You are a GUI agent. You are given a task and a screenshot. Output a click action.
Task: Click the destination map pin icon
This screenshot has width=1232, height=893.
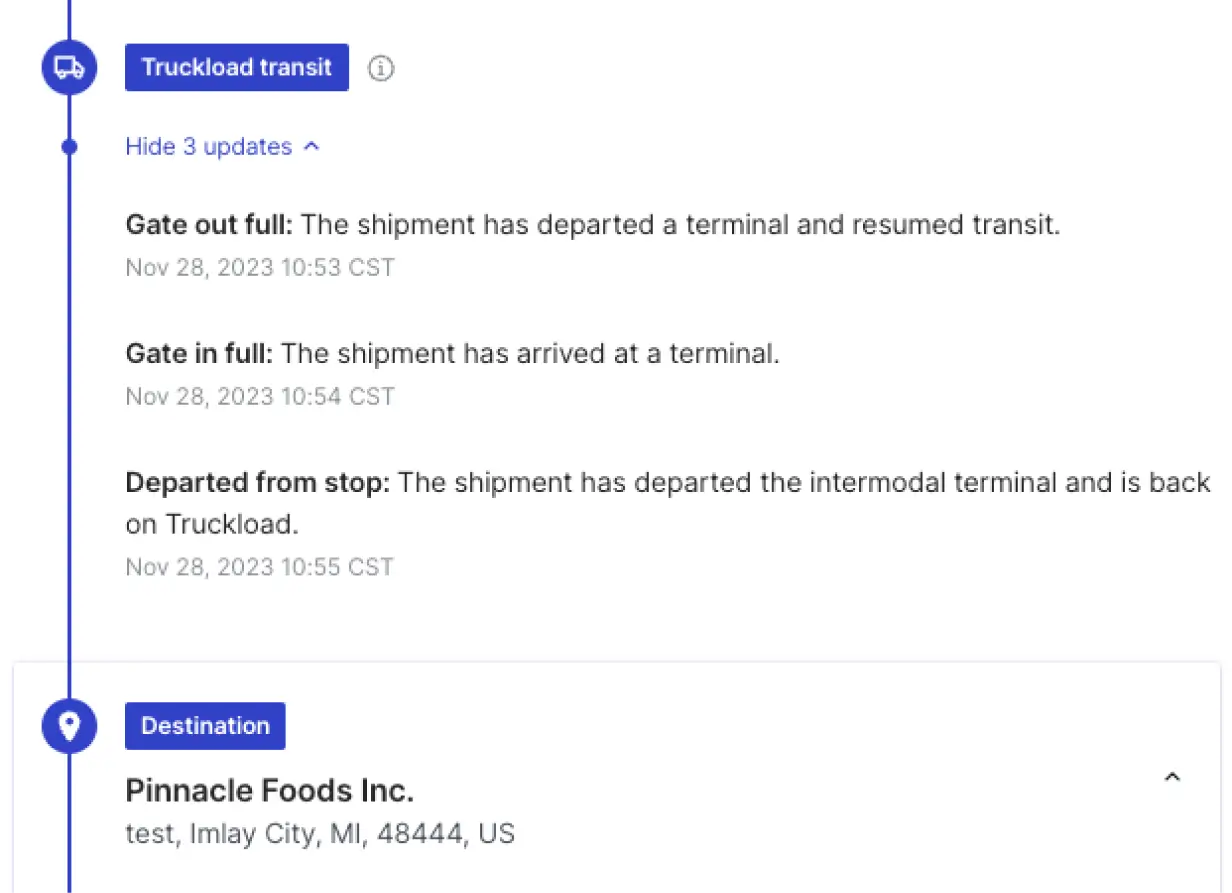coord(69,726)
